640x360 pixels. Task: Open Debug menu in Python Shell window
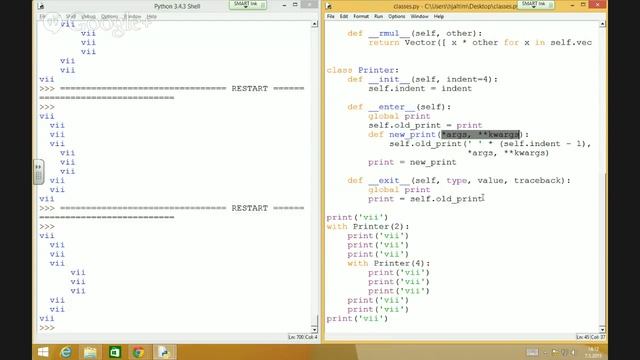point(88,16)
